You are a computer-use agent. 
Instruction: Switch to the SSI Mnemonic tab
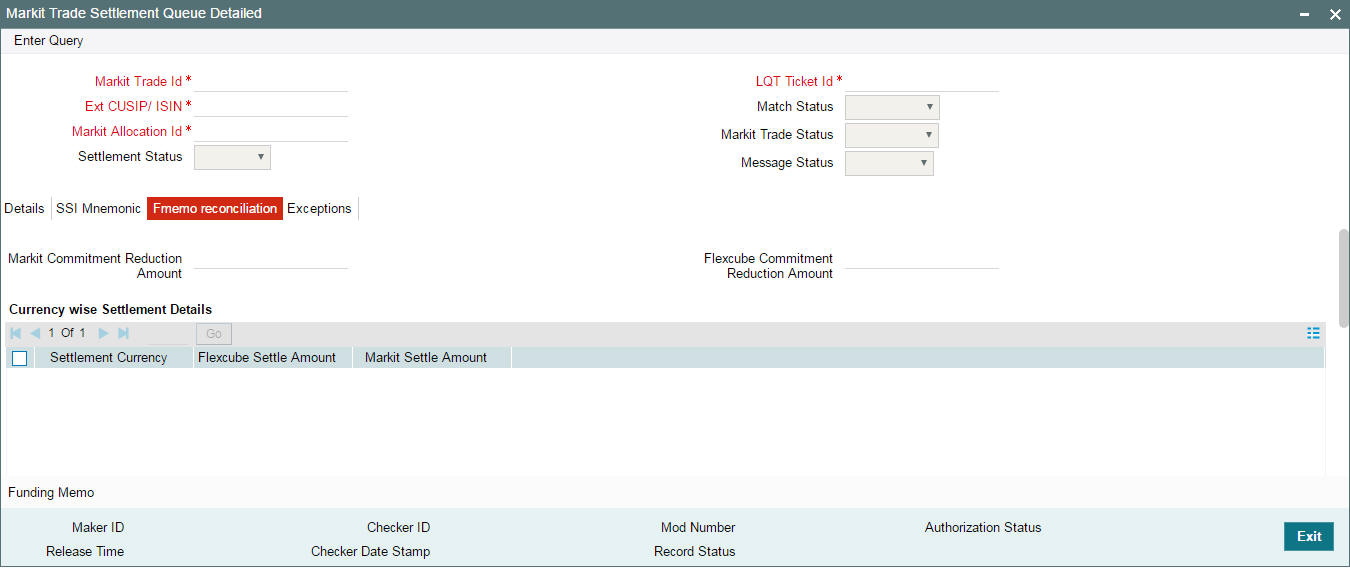tap(98, 208)
